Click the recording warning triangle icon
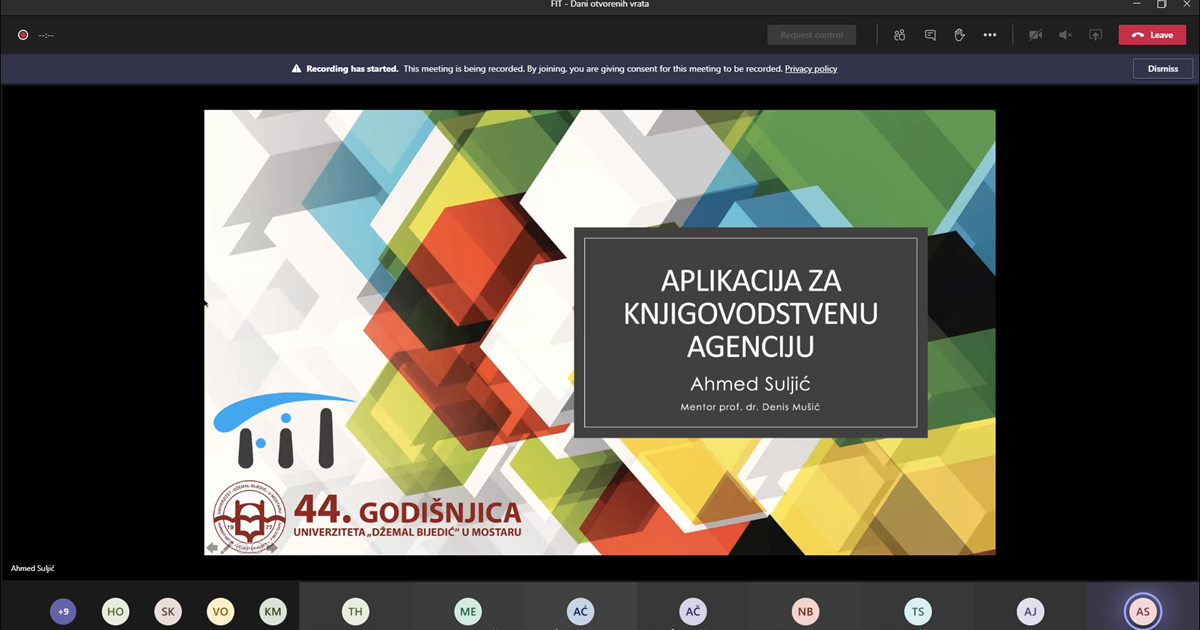The height and width of the screenshot is (630, 1200). point(296,69)
